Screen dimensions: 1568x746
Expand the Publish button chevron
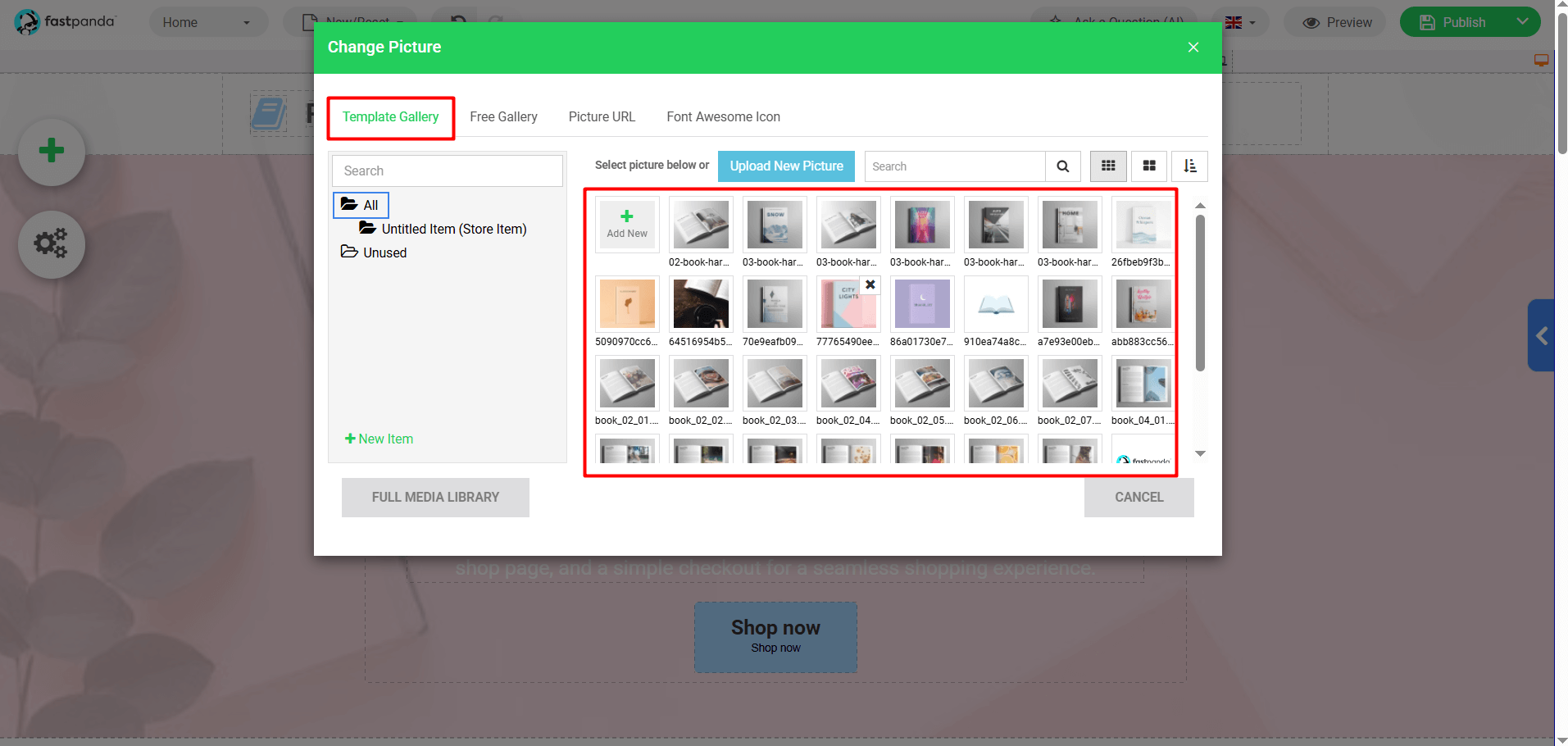point(1522,21)
